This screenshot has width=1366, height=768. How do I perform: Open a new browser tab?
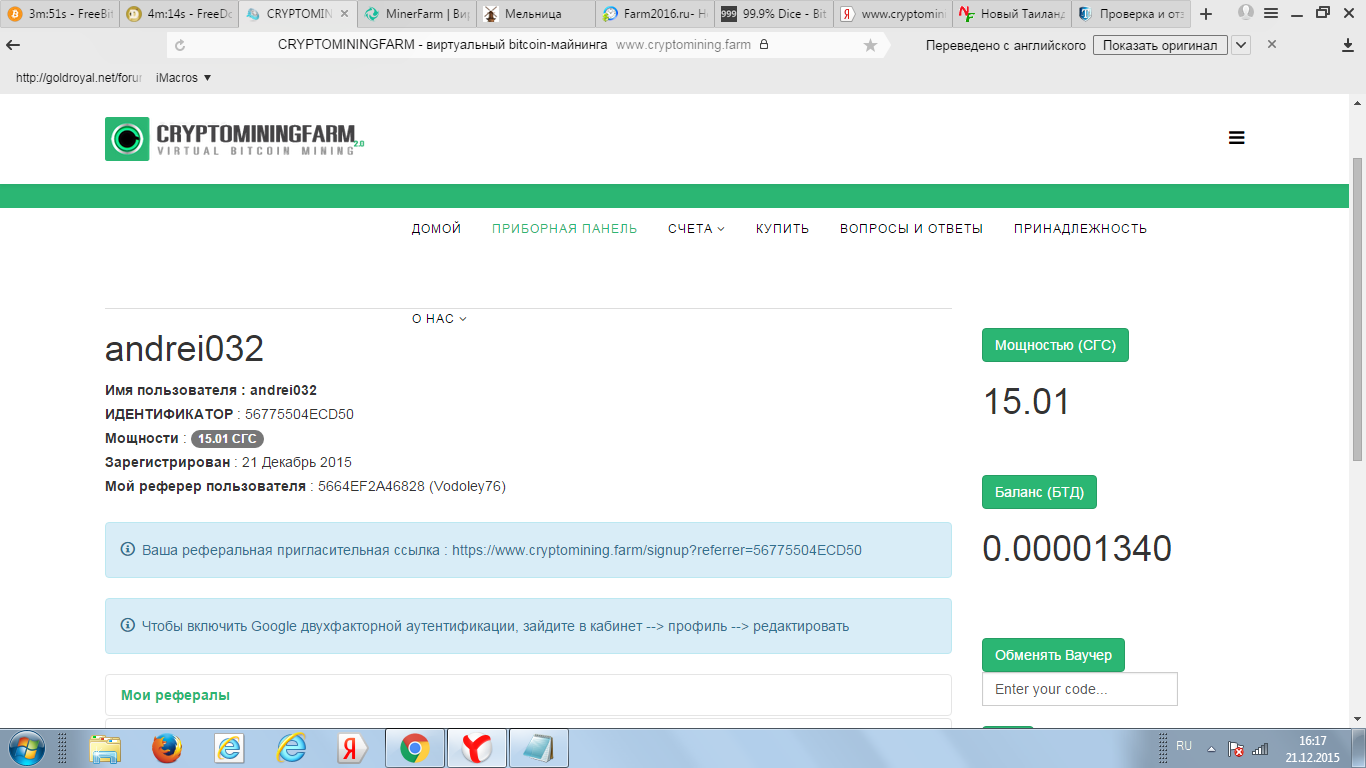[1206, 14]
